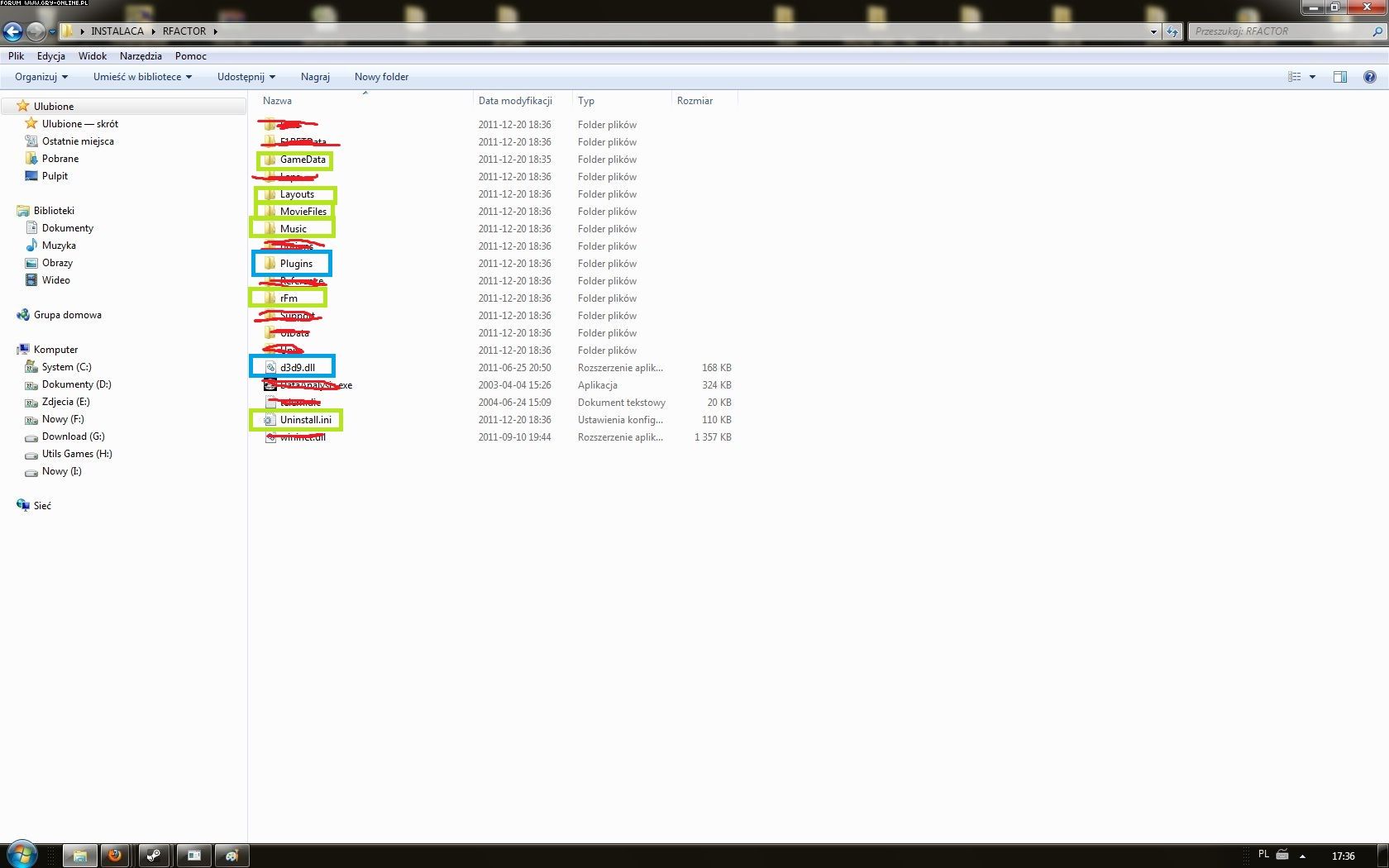1389x868 pixels.
Task: Open the Edycja menu
Action: point(51,56)
